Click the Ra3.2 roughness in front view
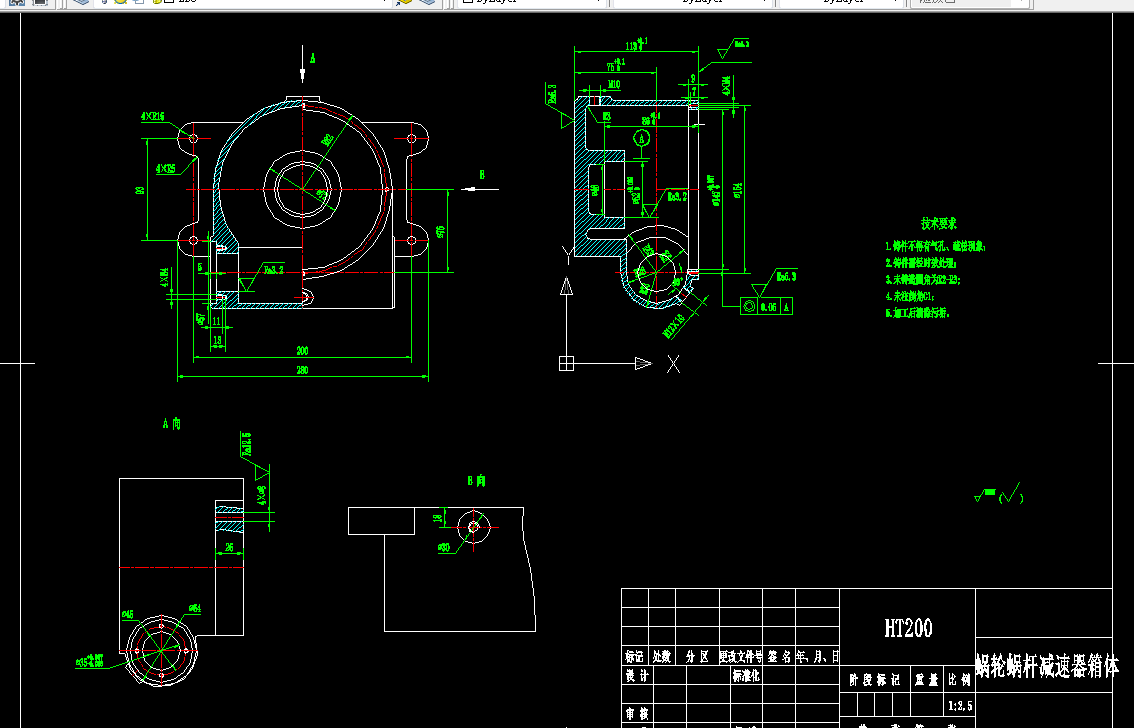The height and width of the screenshot is (728, 1134). 274,270
